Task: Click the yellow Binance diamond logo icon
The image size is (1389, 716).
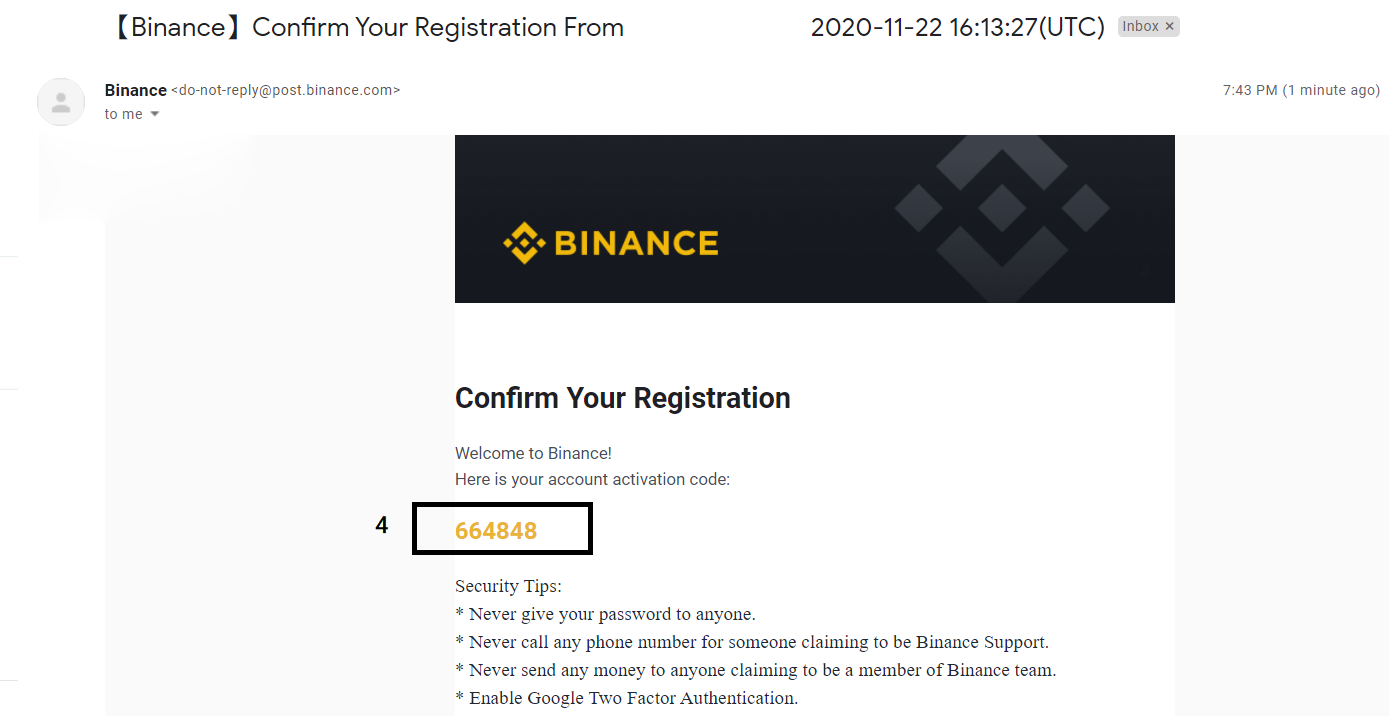Action: pyautogui.click(x=524, y=243)
